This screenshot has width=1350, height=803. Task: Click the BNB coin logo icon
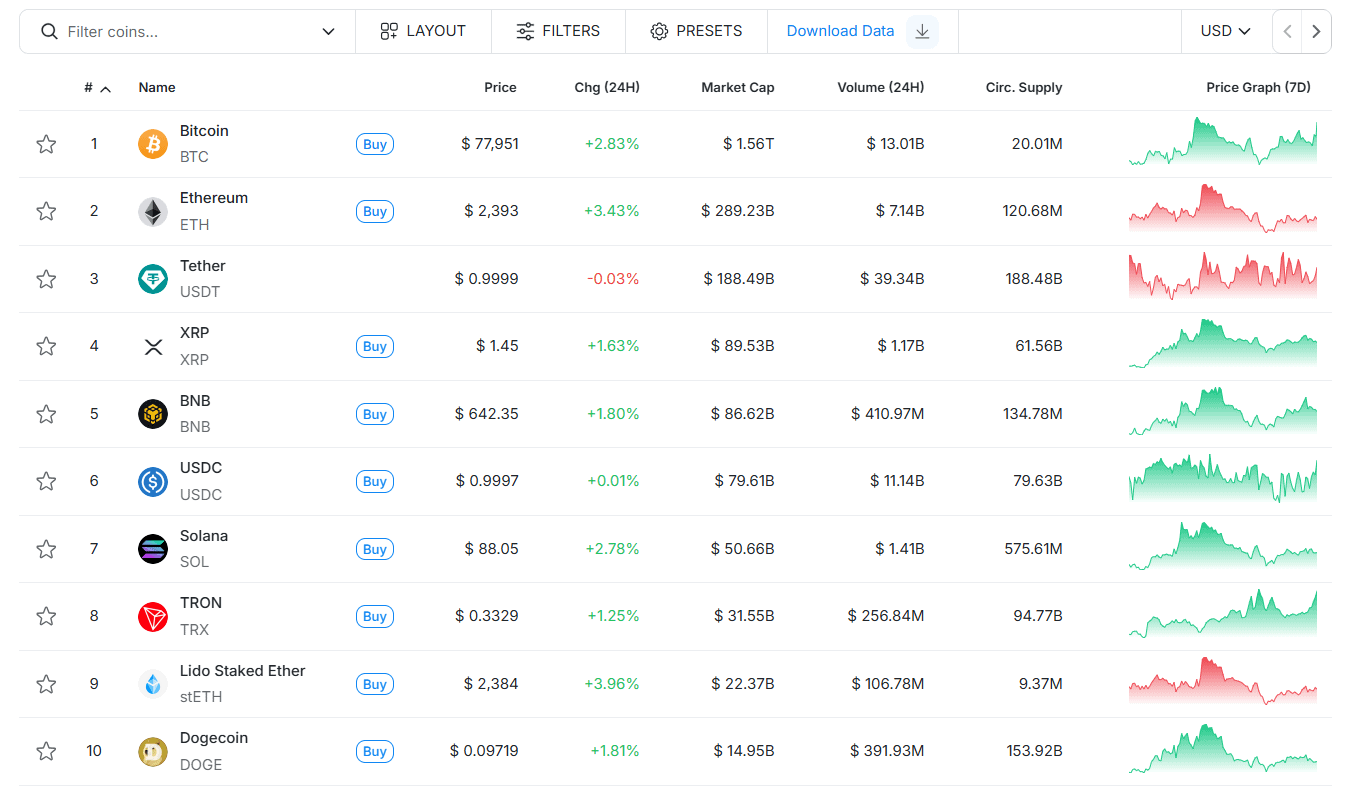153,414
